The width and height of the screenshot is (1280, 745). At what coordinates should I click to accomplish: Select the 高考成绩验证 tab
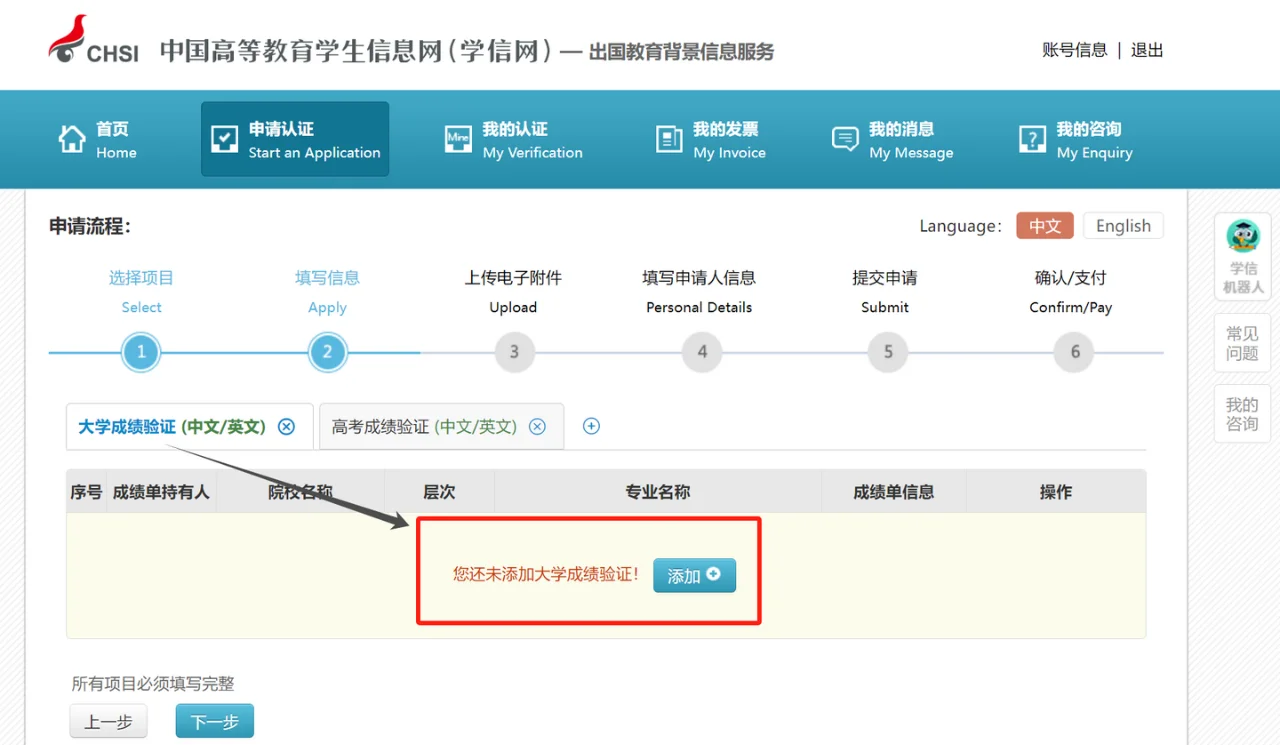point(424,427)
